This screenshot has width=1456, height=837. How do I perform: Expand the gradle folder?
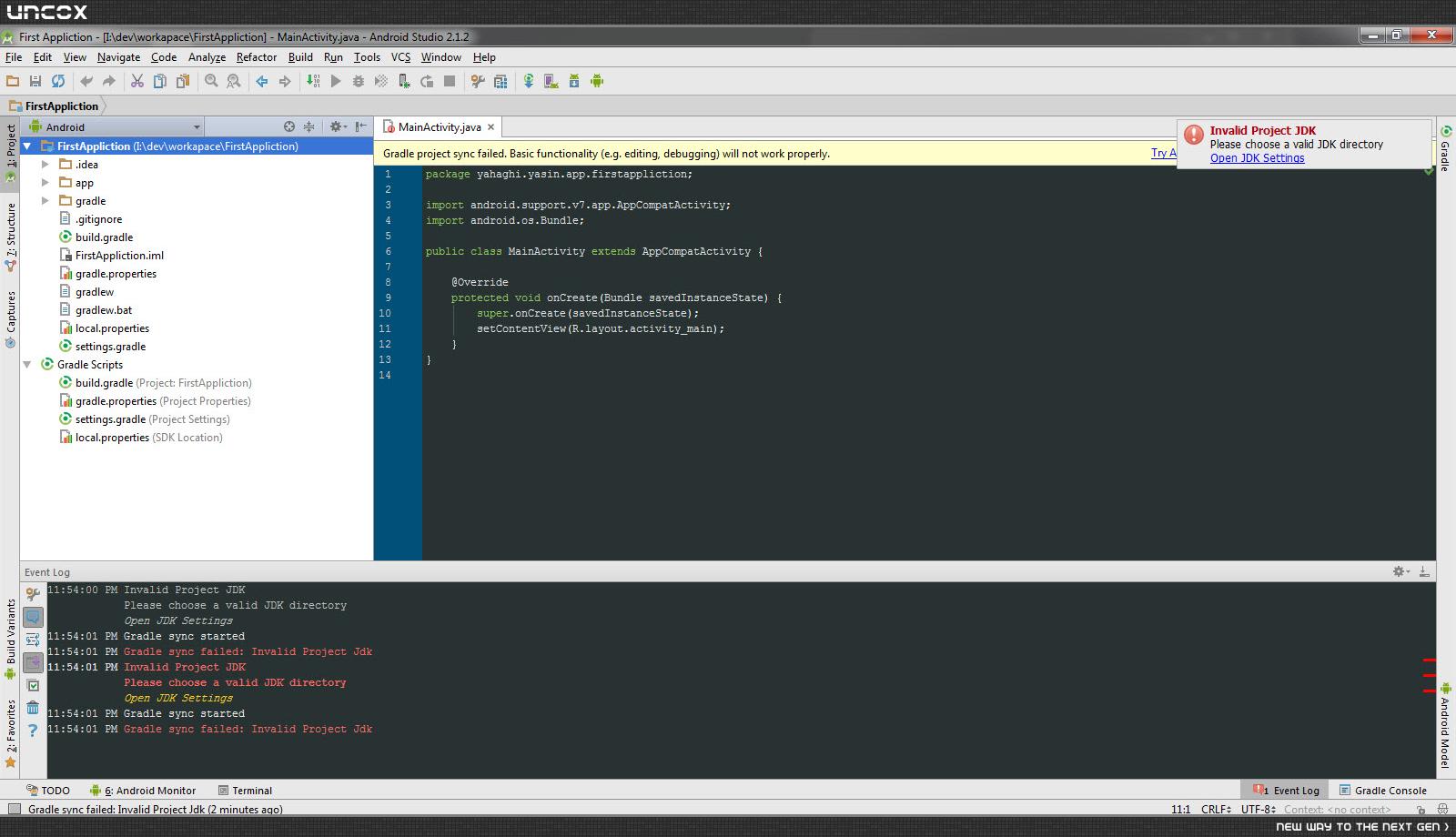click(x=45, y=201)
